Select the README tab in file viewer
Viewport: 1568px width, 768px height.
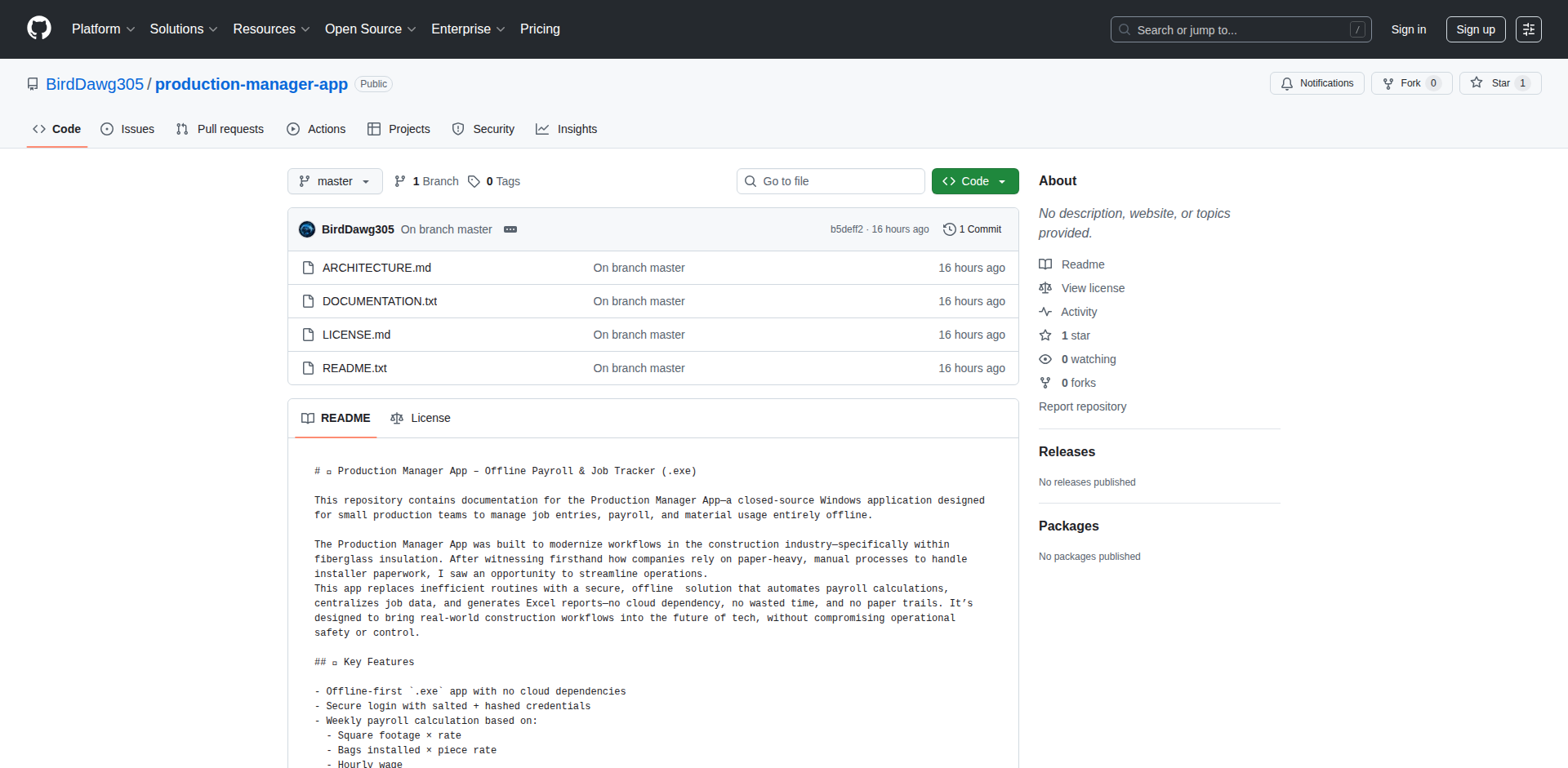pos(336,418)
